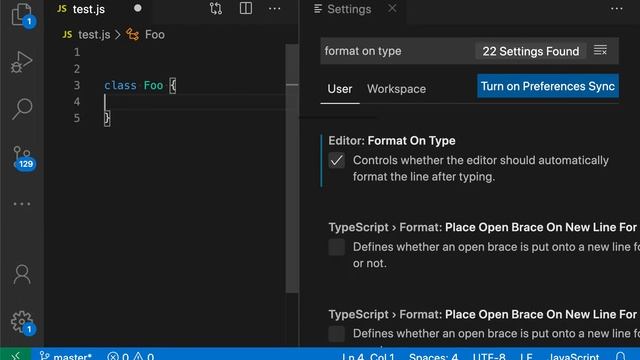Open the Explorer view in activity bar

22,15
